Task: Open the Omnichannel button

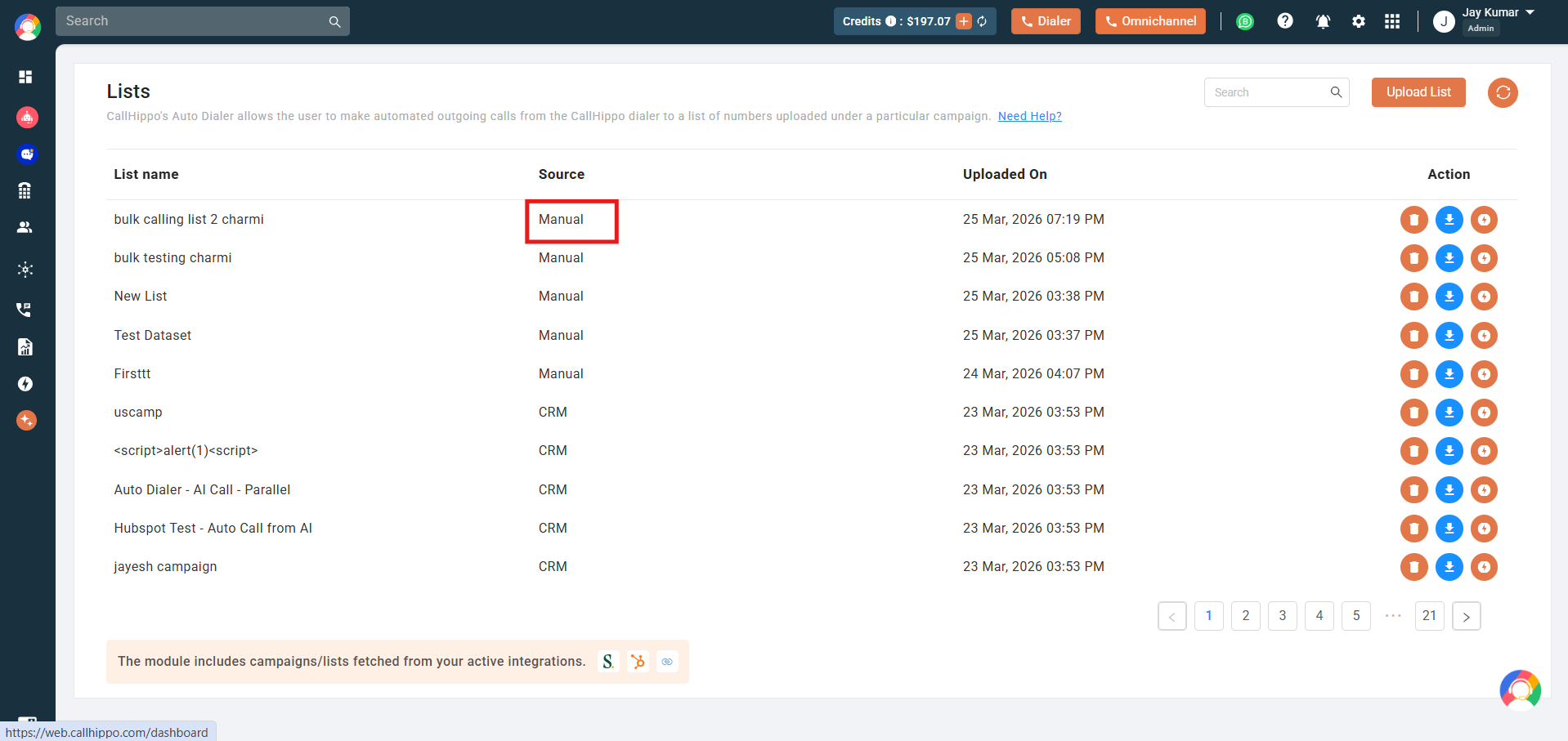Action: click(1150, 21)
